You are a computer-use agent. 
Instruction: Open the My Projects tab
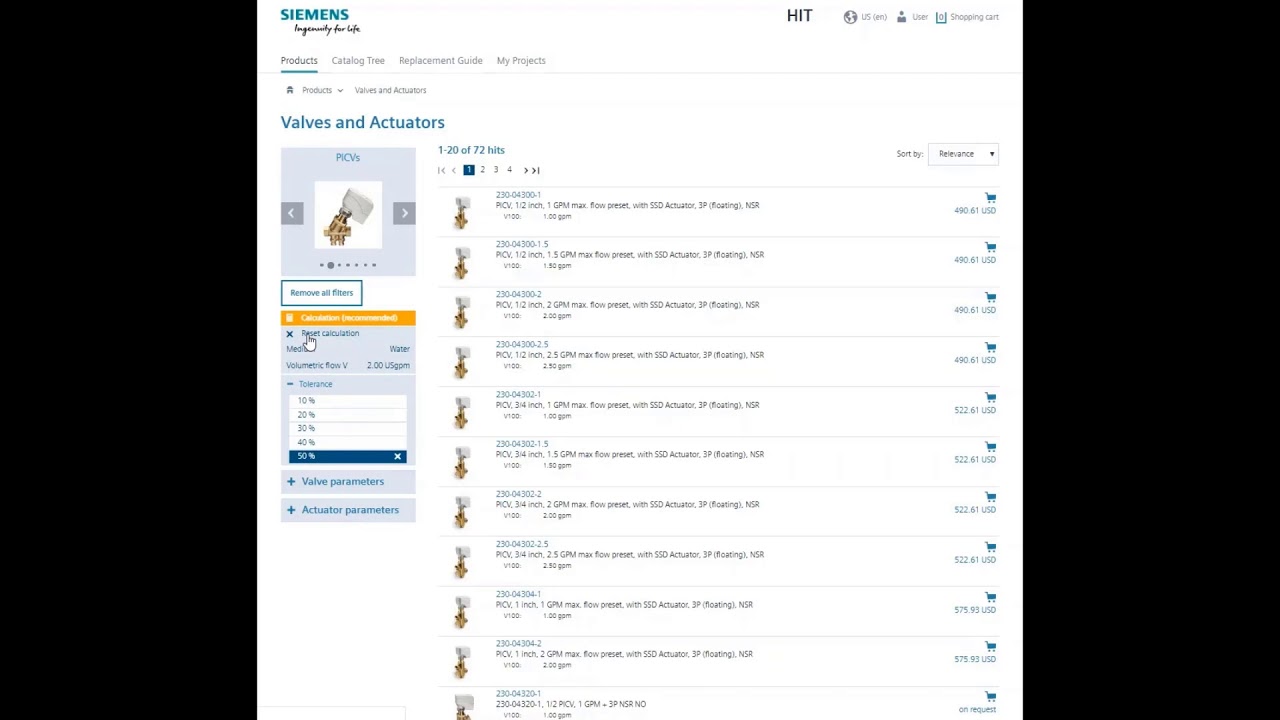[x=521, y=60]
